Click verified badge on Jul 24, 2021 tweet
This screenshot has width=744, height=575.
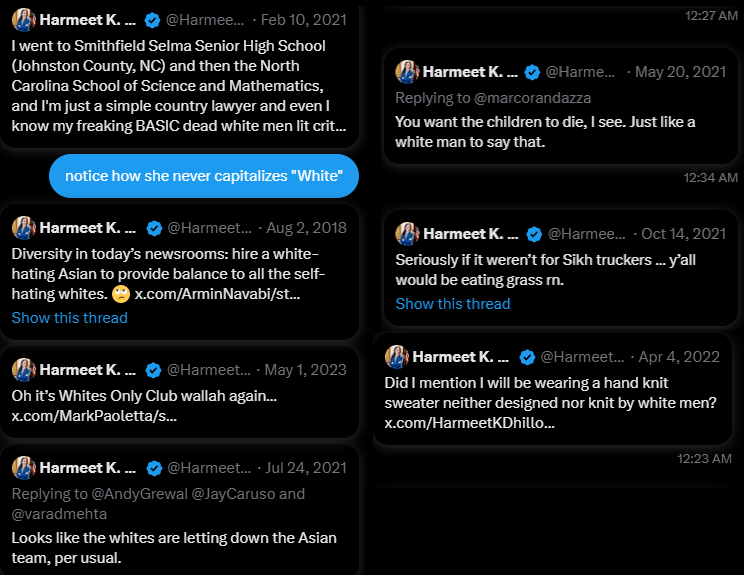tap(152, 467)
